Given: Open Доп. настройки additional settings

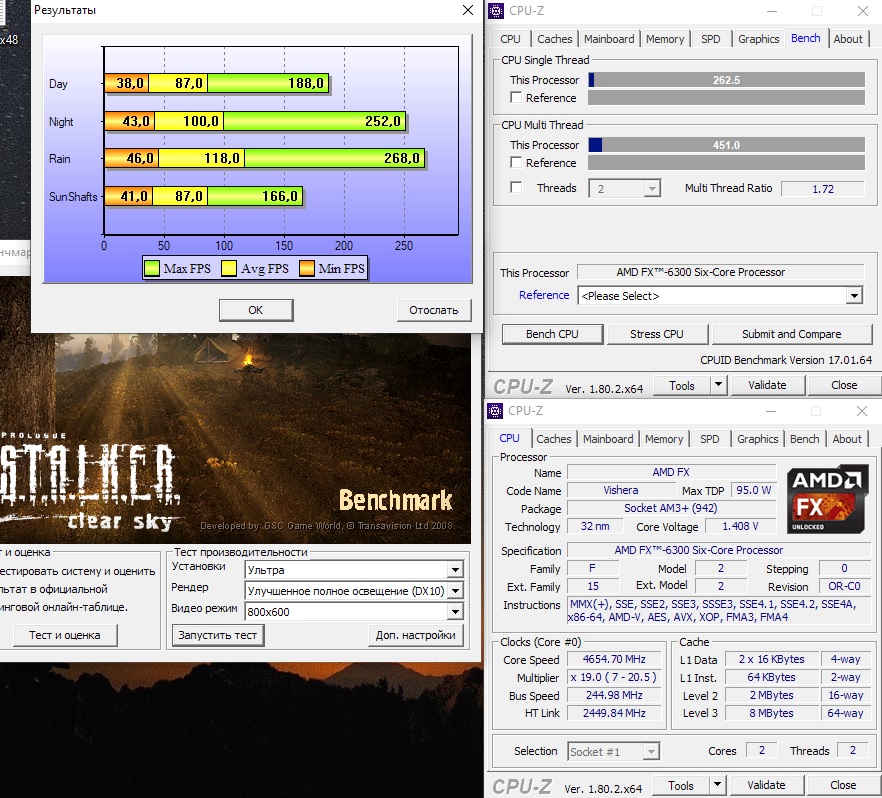Looking at the screenshot, I should (415, 635).
